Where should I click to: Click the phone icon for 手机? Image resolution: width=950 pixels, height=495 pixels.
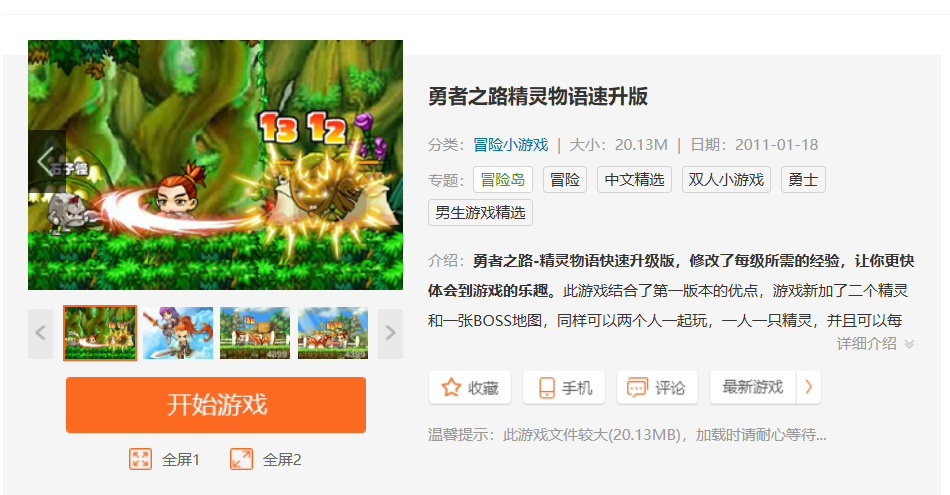point(546,387)
